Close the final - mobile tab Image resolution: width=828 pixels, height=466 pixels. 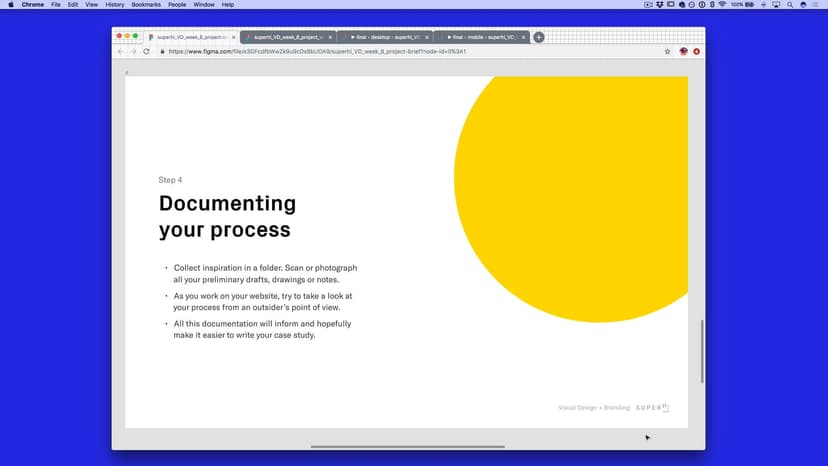(x=523, y=38)
